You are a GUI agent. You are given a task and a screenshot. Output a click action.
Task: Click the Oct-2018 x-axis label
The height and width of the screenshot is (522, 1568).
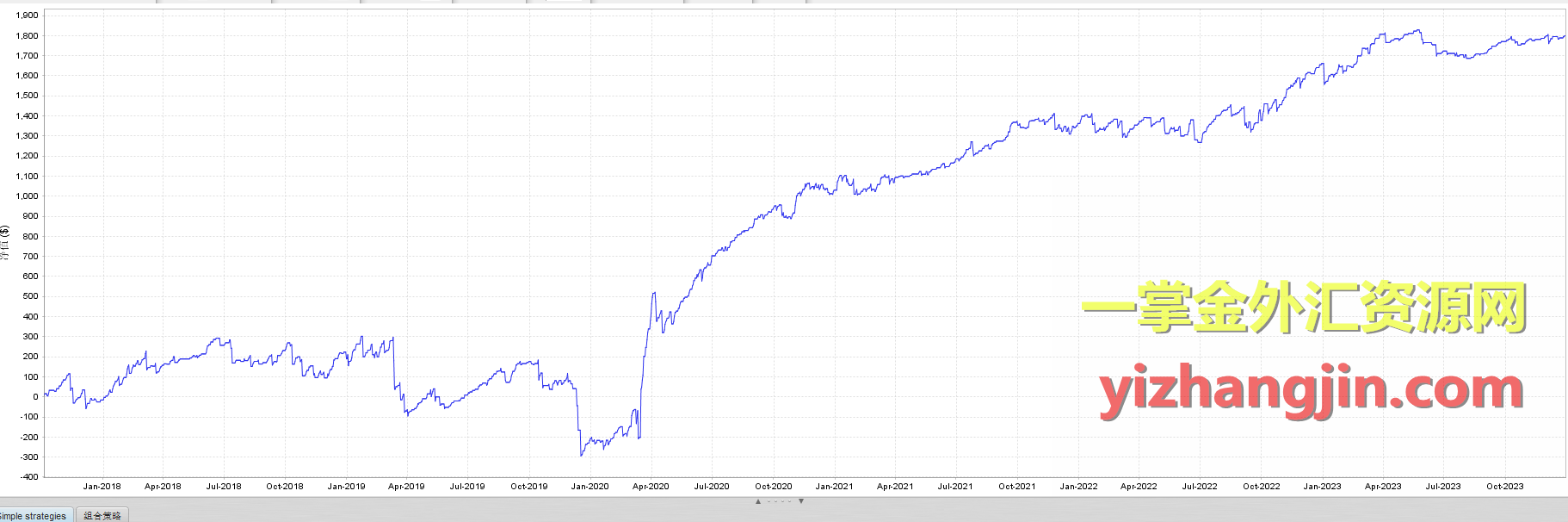point(285,487)
